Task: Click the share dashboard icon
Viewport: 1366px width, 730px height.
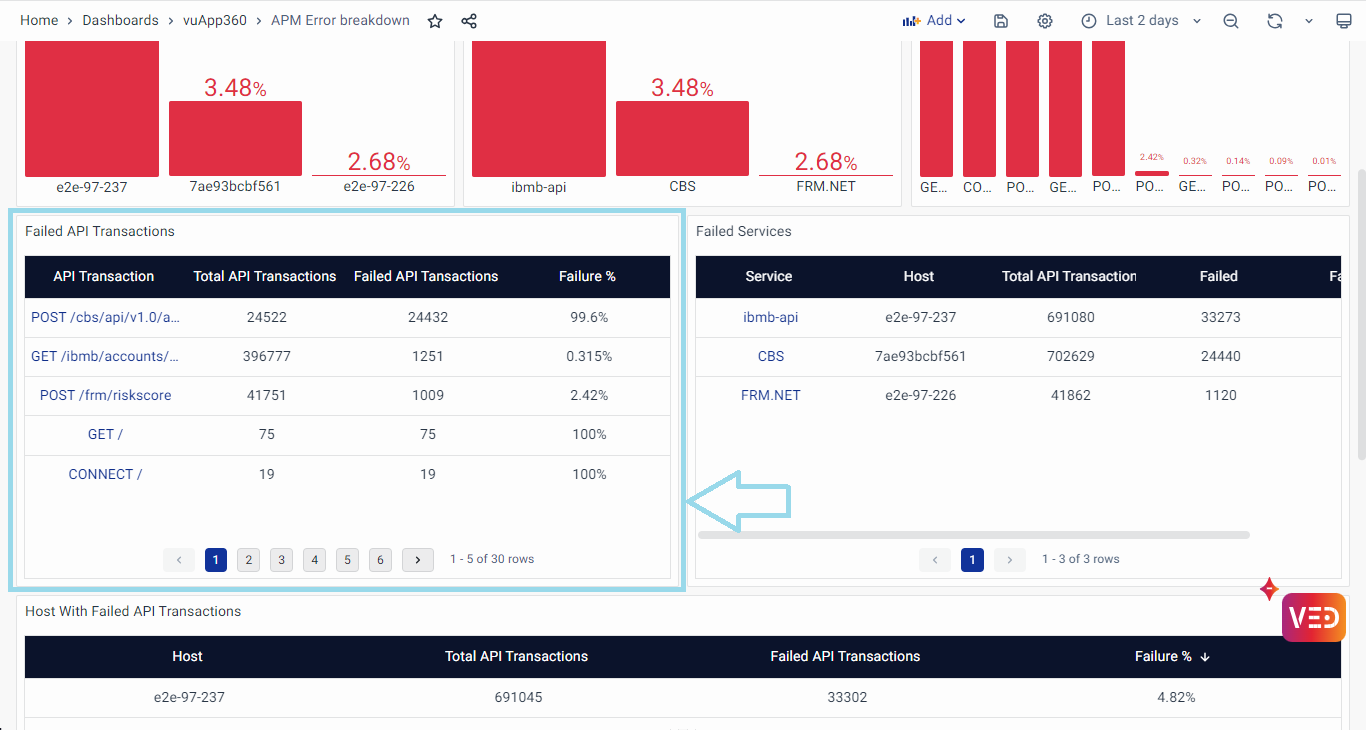Action: click(x=469, y=21)
